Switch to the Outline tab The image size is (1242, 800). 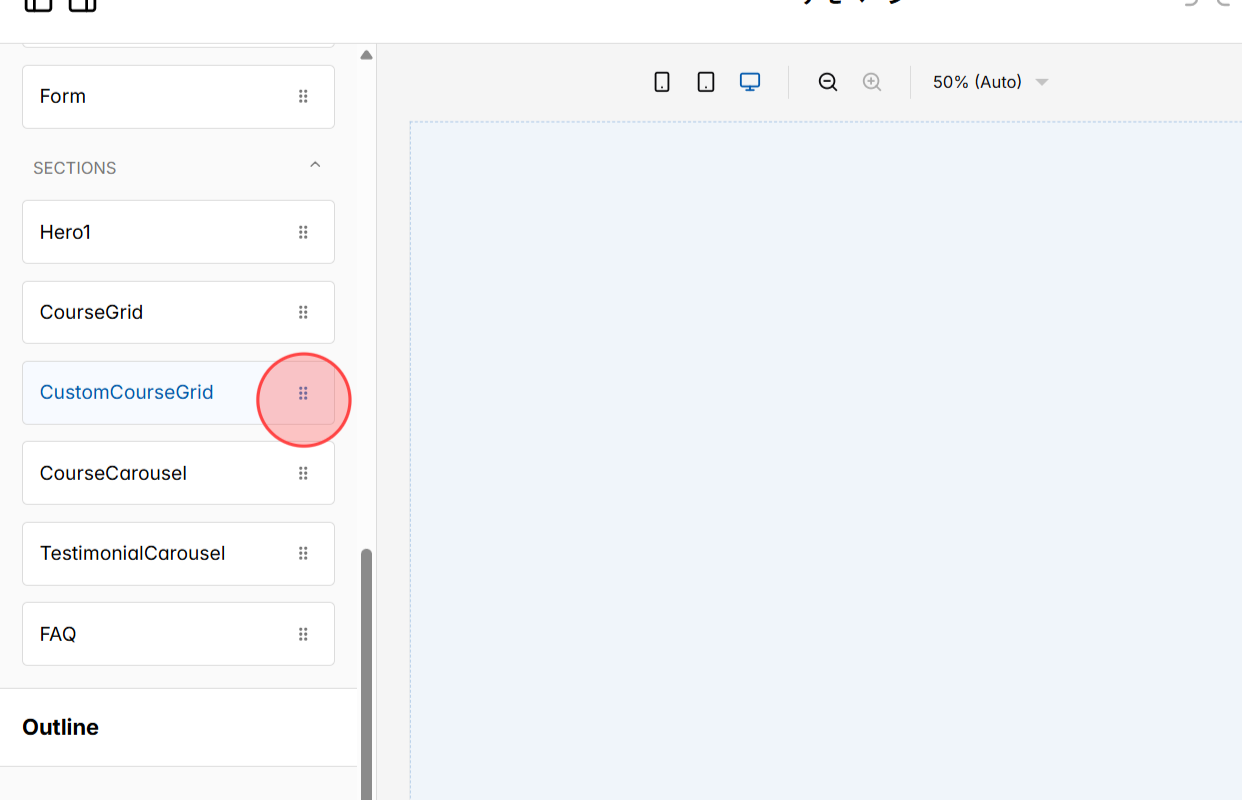60,727
